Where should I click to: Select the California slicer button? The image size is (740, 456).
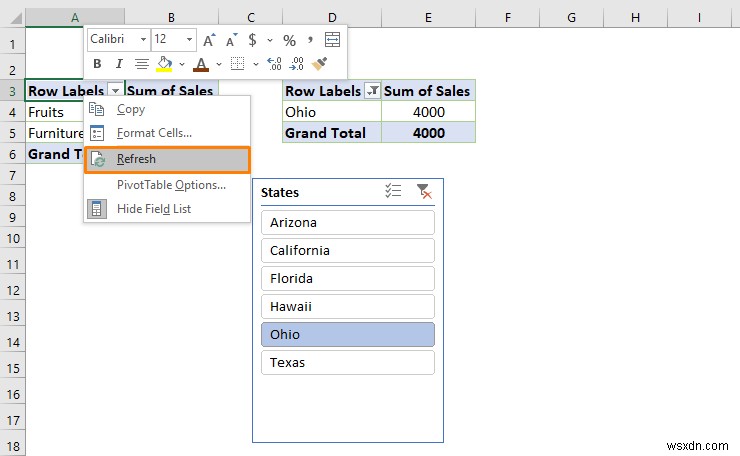347,250
